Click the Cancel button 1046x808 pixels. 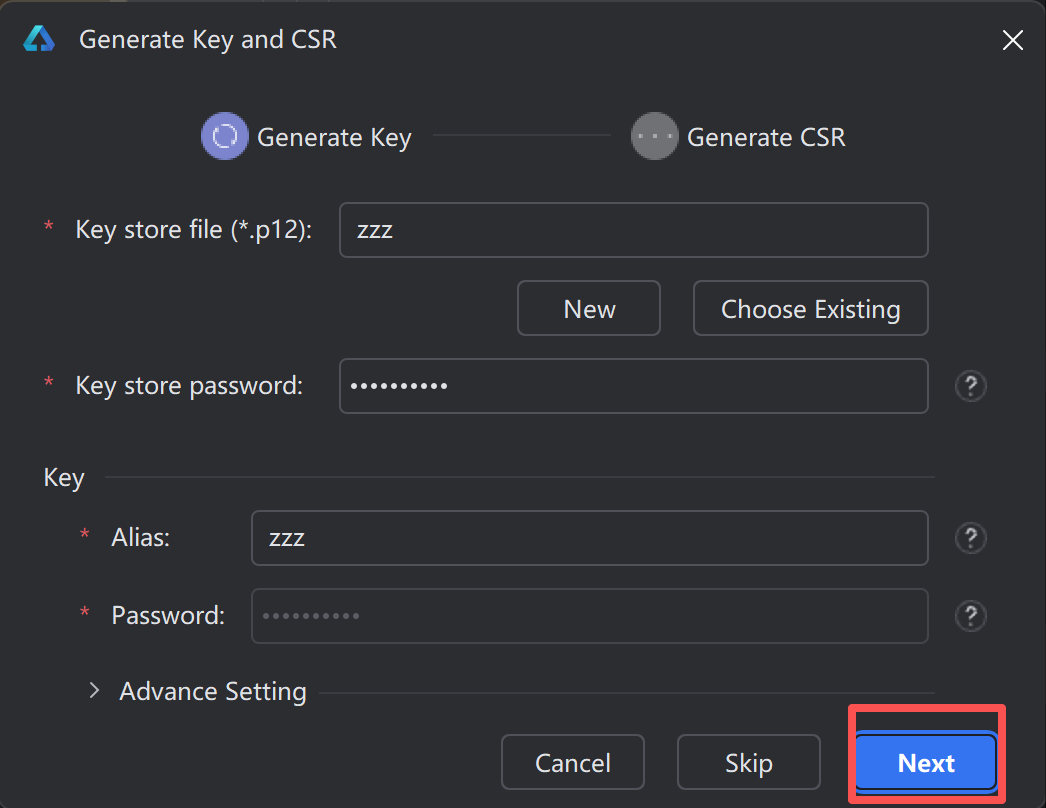click(x=572, y=762)
